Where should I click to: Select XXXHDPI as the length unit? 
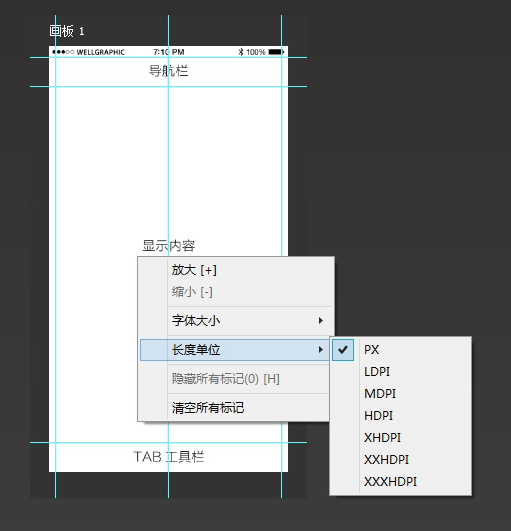click(401, 482)
